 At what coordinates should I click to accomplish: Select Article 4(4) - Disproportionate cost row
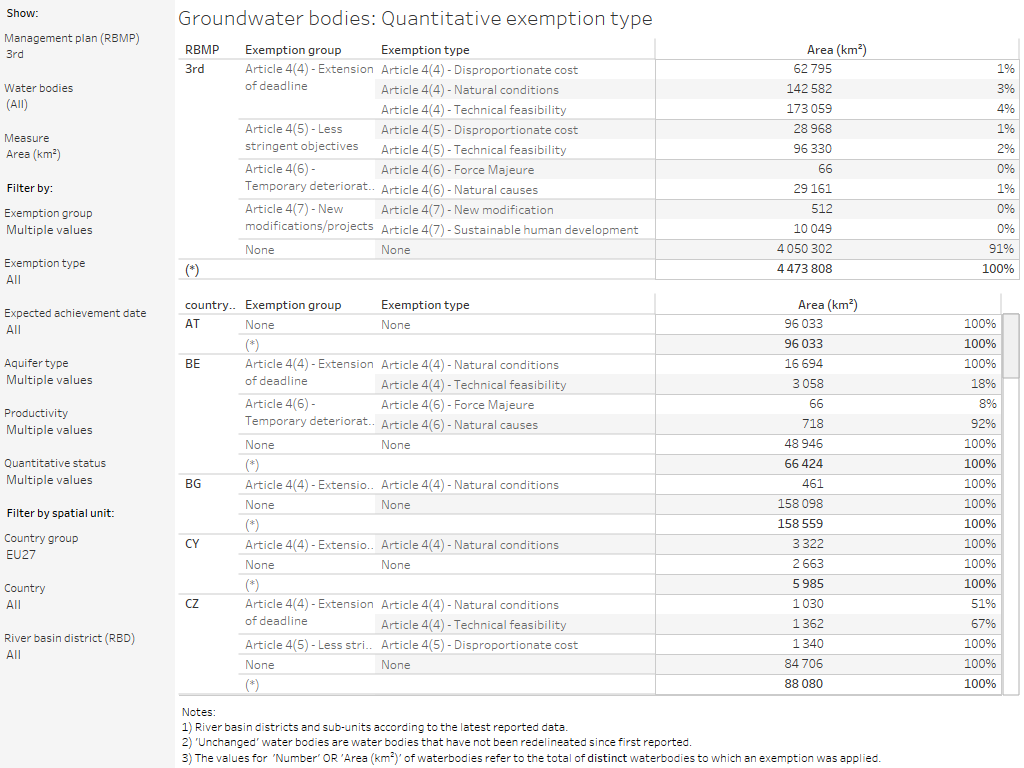click(479, 70)
